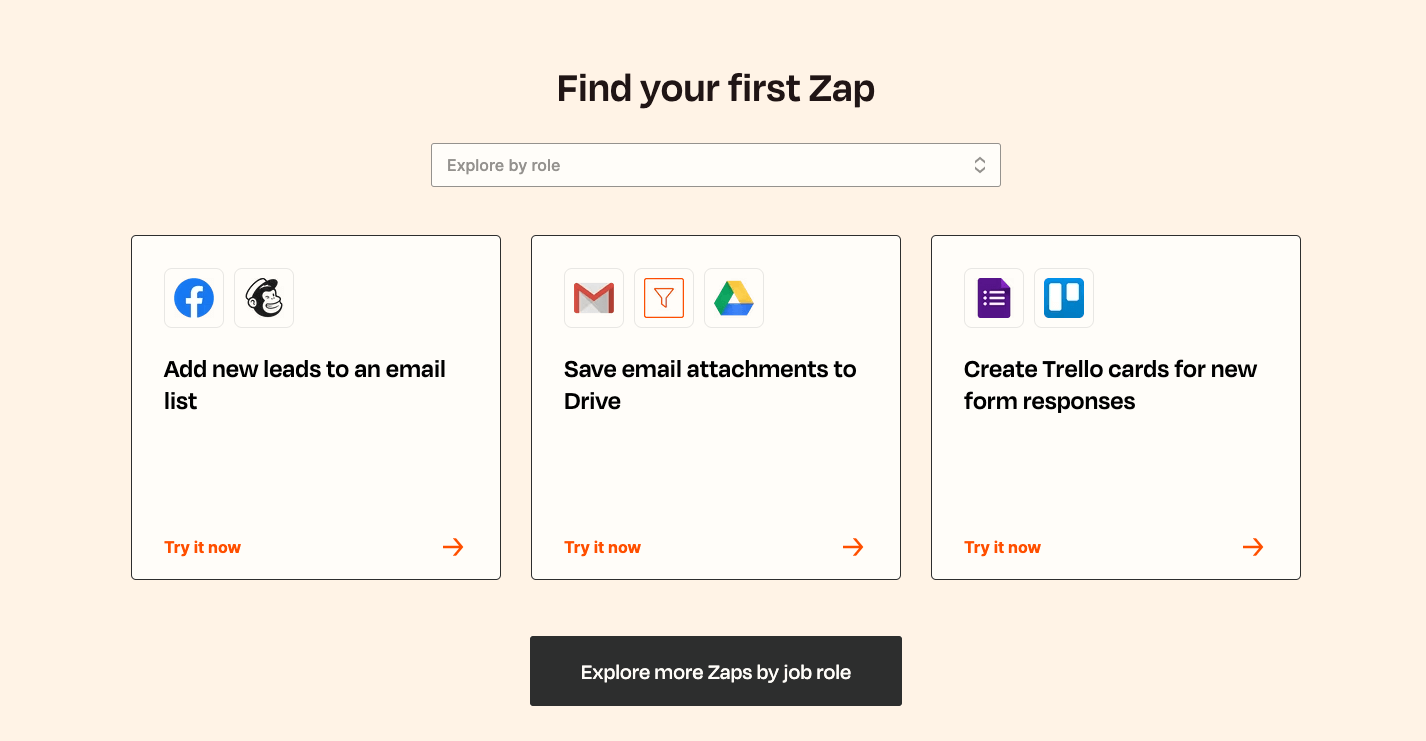Click the Facebook app icon
This screenshot has height=741, width=1426.
click(194, 297)
